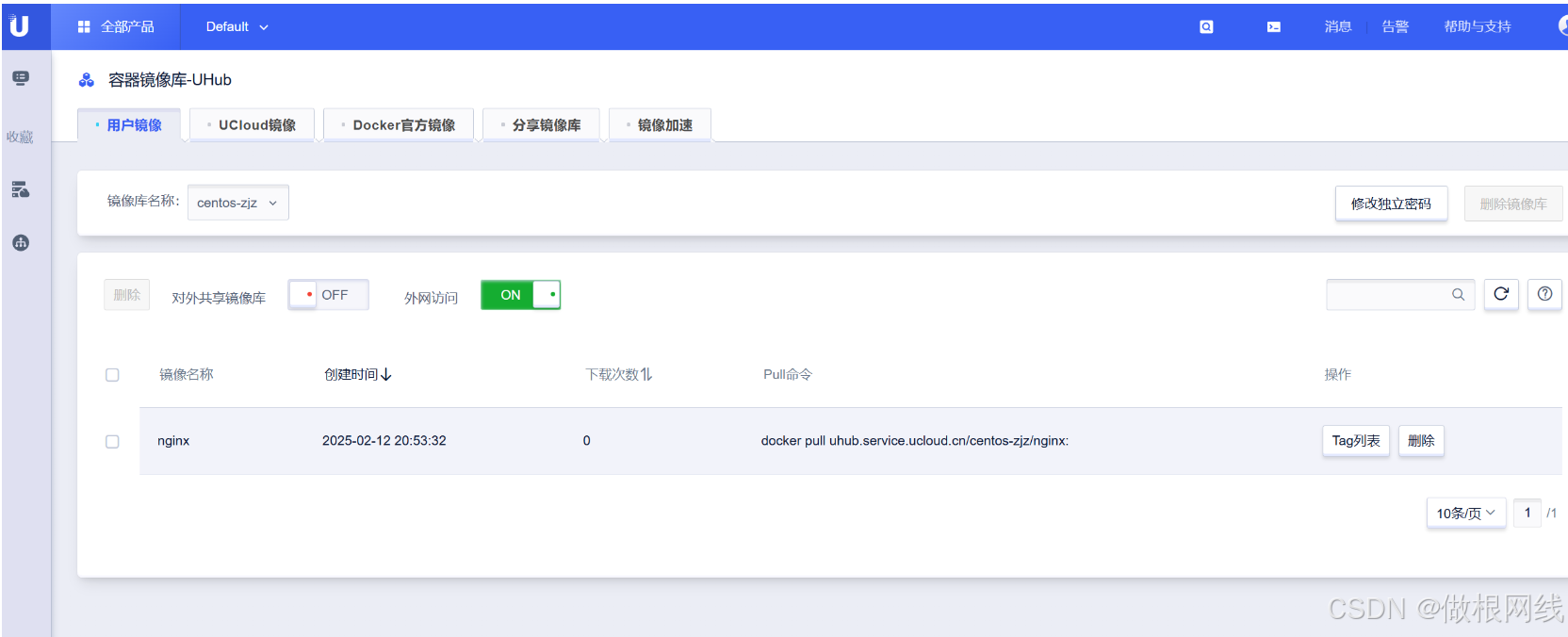Switch to the Docker官方镜像 tab
The width and height of the screenshot is (1568, 637).
[399, 124]
